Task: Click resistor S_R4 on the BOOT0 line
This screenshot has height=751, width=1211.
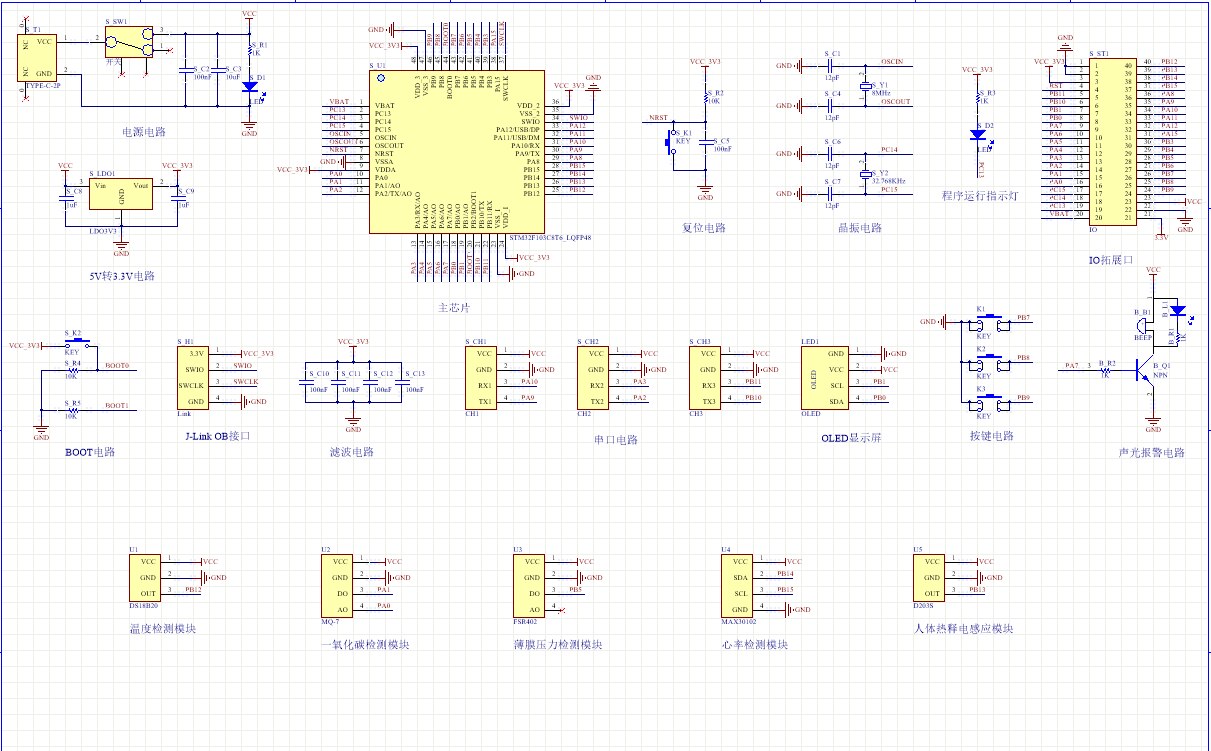Action: pyautogui.click(x=72, y=370)
